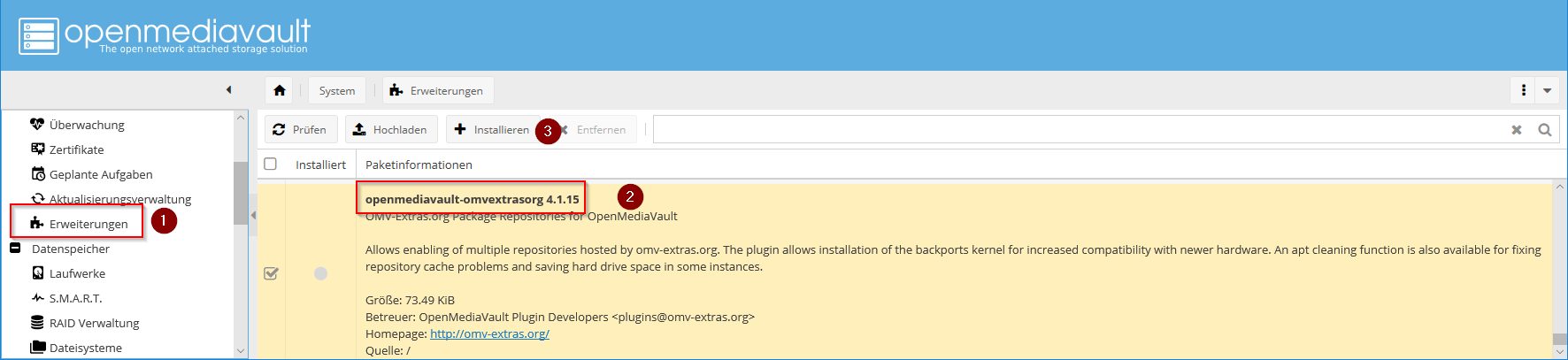Open Überwachung in the sidebar
The image size is (1568, 360).
(87, 125)
